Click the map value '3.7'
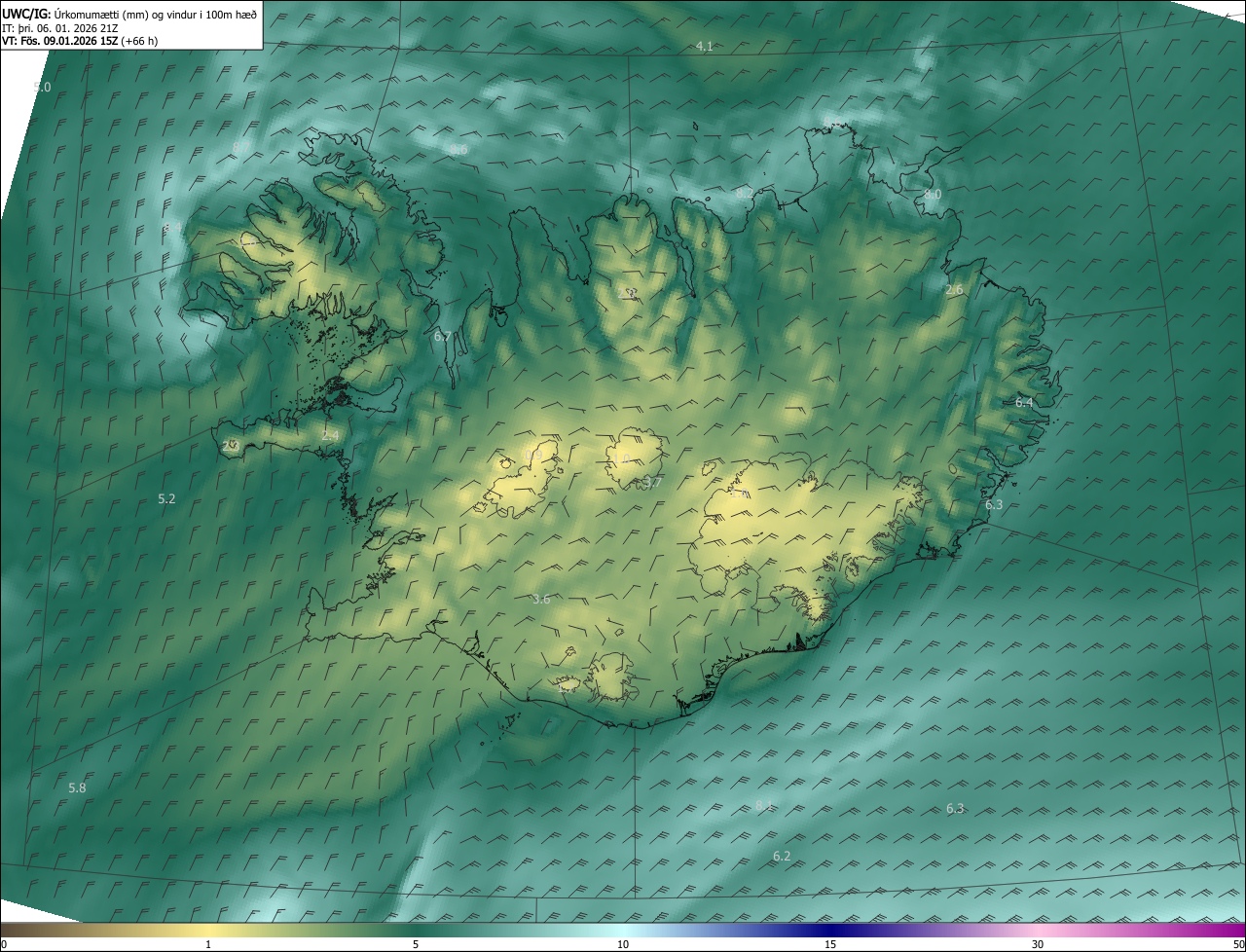This screenshot has height=952, width=1246. [x=652, y=482]
